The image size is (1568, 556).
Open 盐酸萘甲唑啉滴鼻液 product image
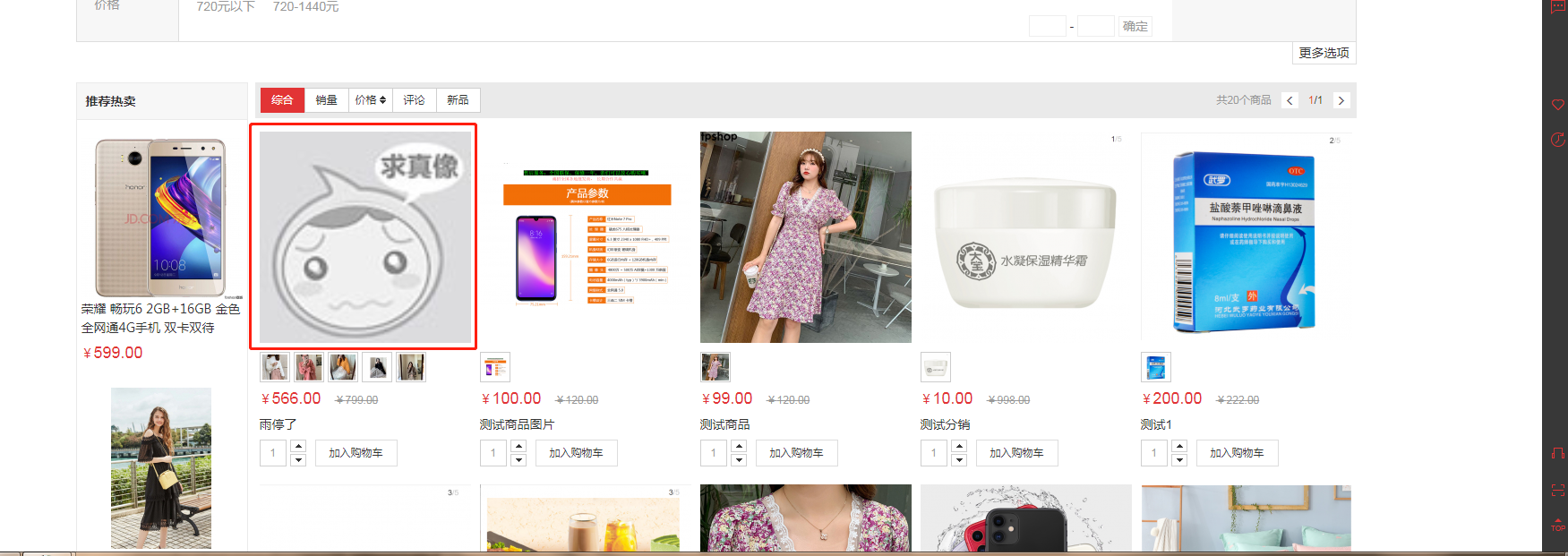pyautogui.click(x=1247, y=237)
